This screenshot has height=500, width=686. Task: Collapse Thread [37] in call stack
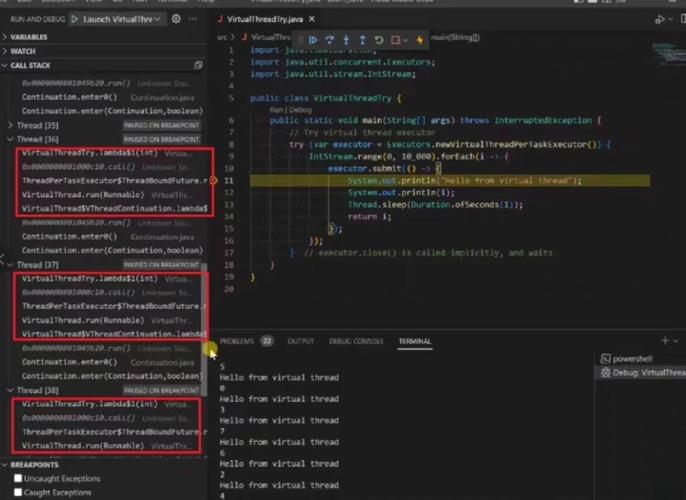point(10,265)
